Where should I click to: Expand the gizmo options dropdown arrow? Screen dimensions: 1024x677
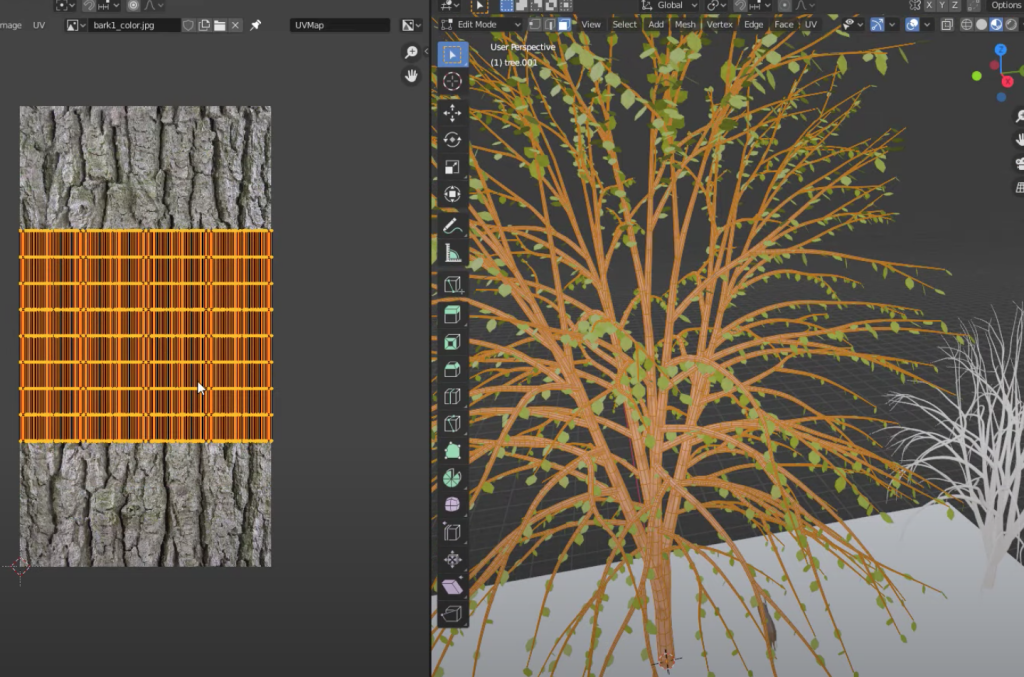892,24
